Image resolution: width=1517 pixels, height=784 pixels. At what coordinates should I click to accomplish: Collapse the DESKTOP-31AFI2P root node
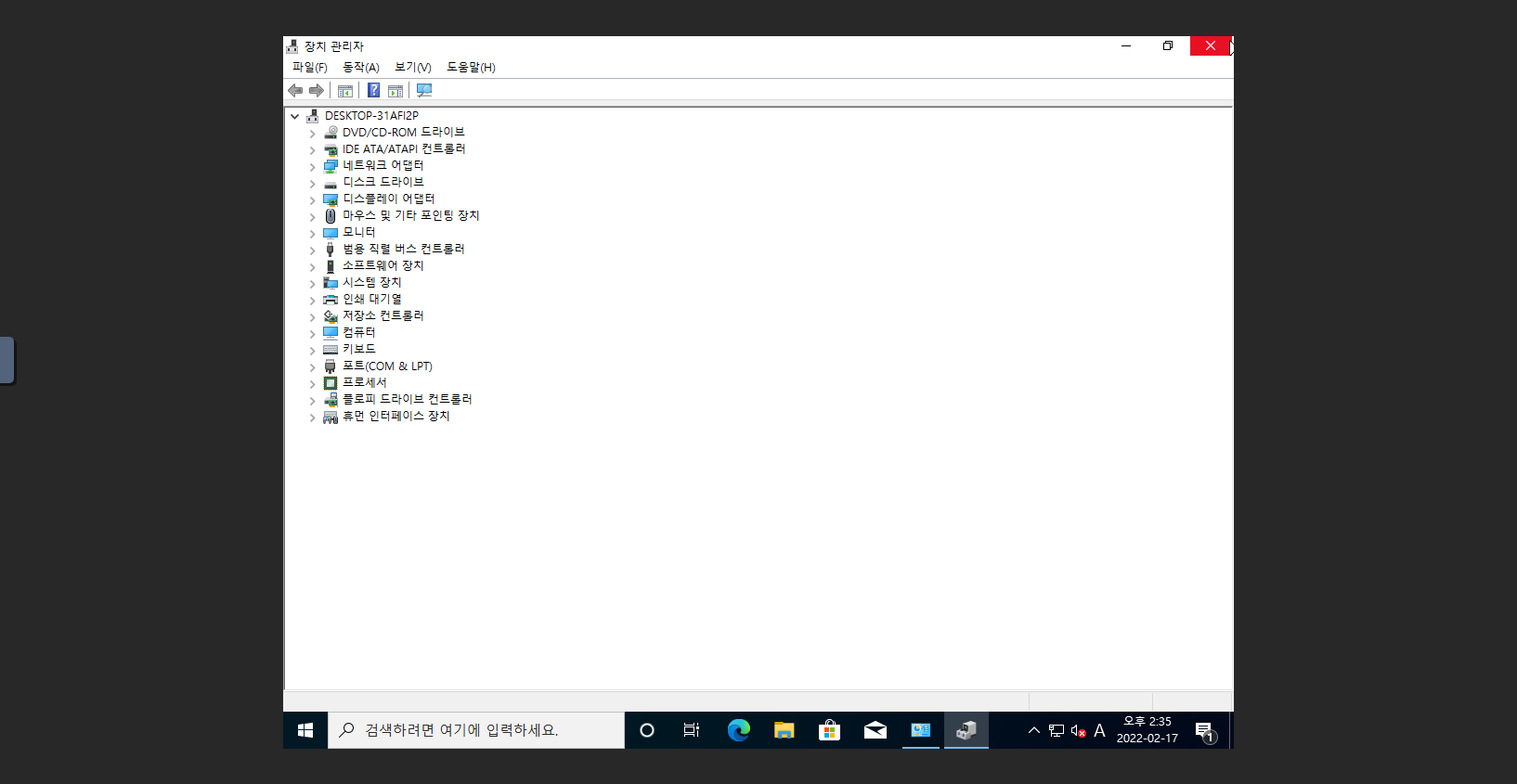pyautogui.click(x=295, y=117)
